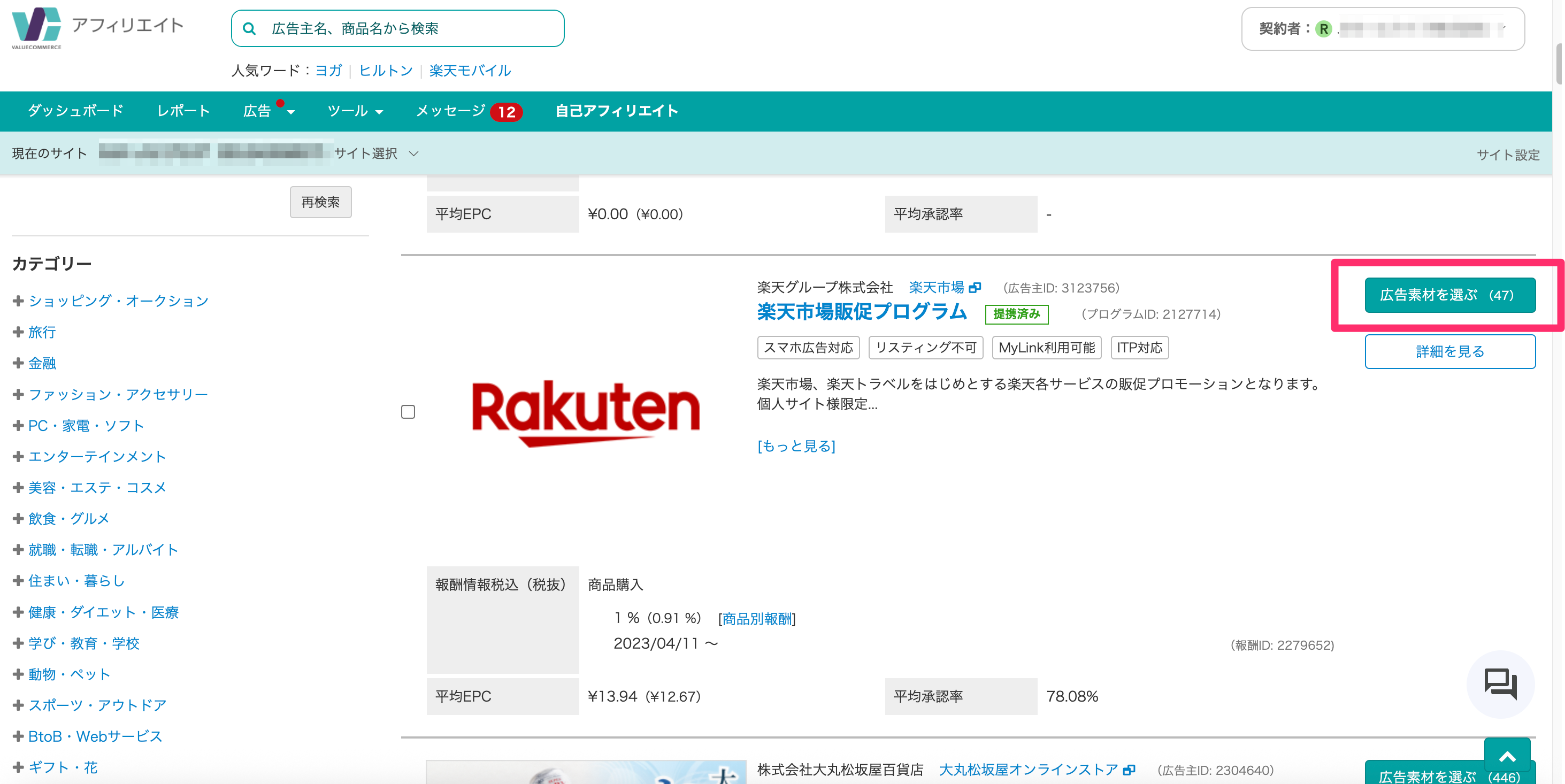
Task: Click plus icon beside エンターテインメント
Action: tap(18, 456)
